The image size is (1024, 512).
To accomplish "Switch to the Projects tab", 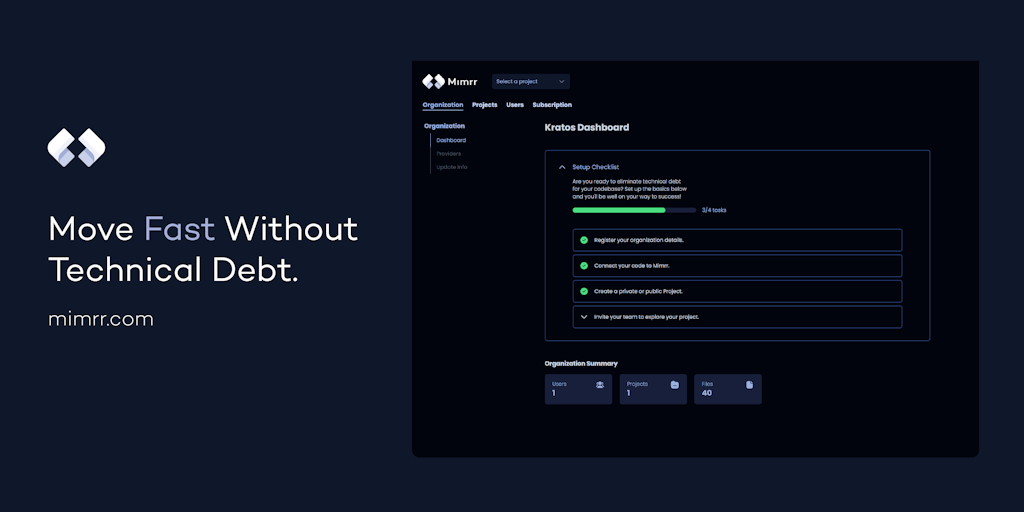I will [485, 104].
